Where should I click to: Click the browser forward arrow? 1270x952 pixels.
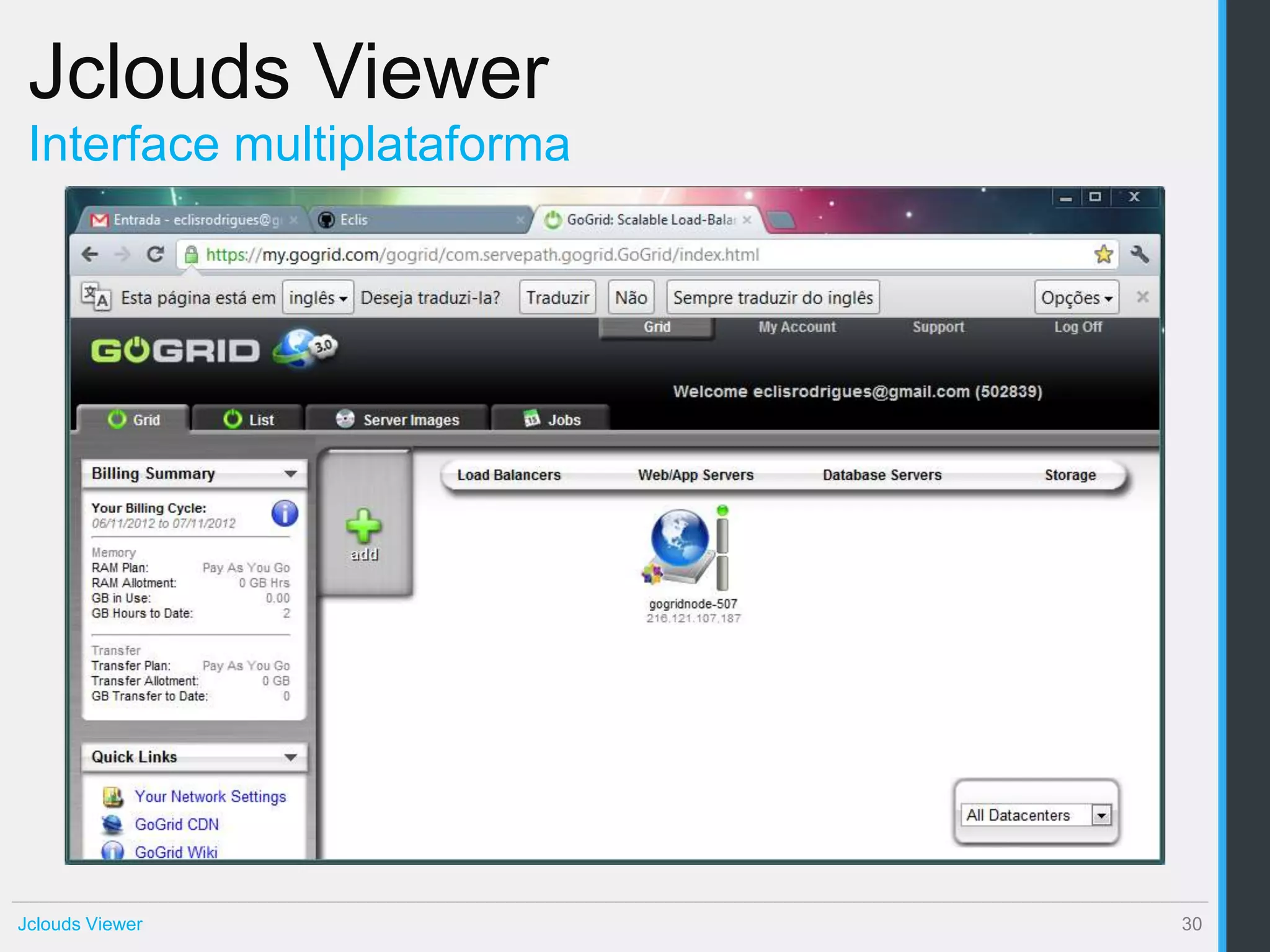tap(122, 255)
